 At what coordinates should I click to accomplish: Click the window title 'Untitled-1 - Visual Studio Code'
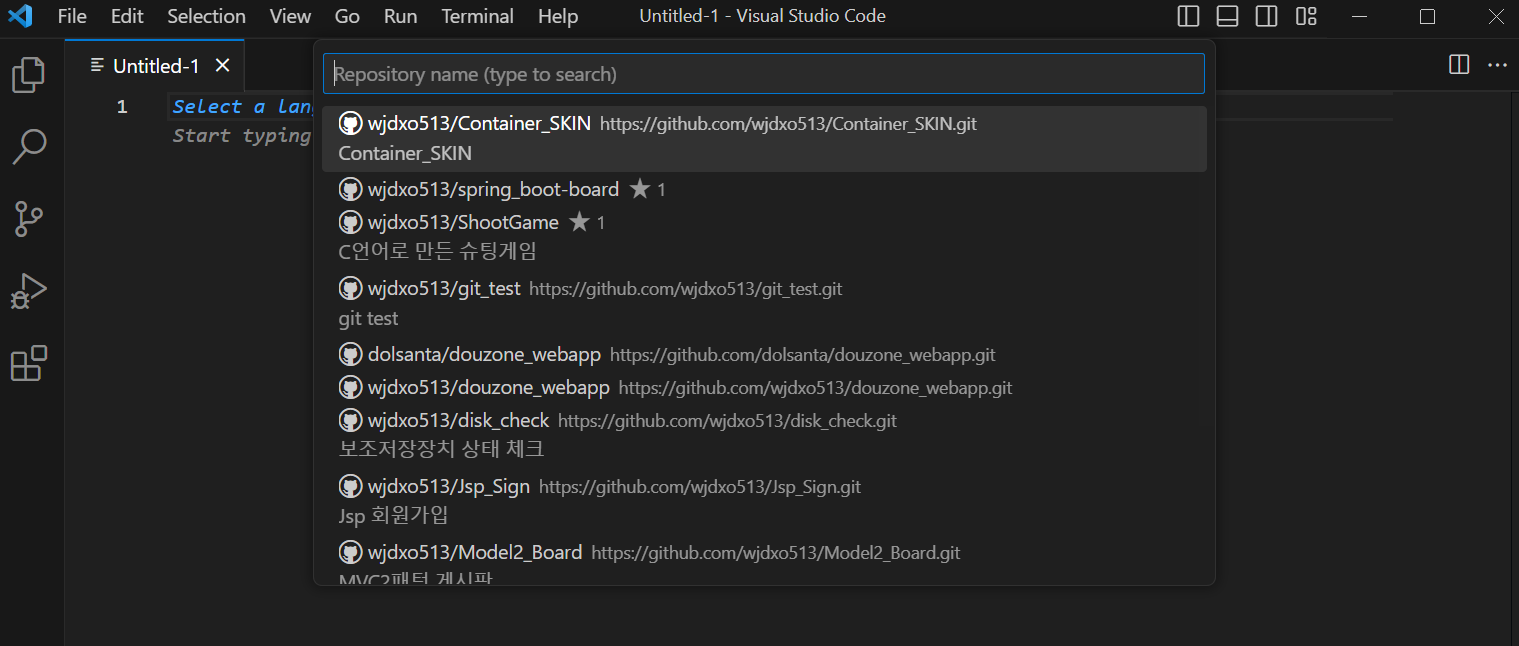(x=762, y=16)
